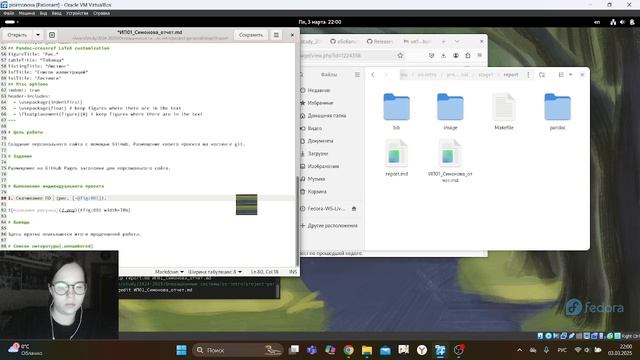The width and height of the screenshot is (640, 360).
Task: Open Документы in the Files sidebar
Action: coord(331,141)
